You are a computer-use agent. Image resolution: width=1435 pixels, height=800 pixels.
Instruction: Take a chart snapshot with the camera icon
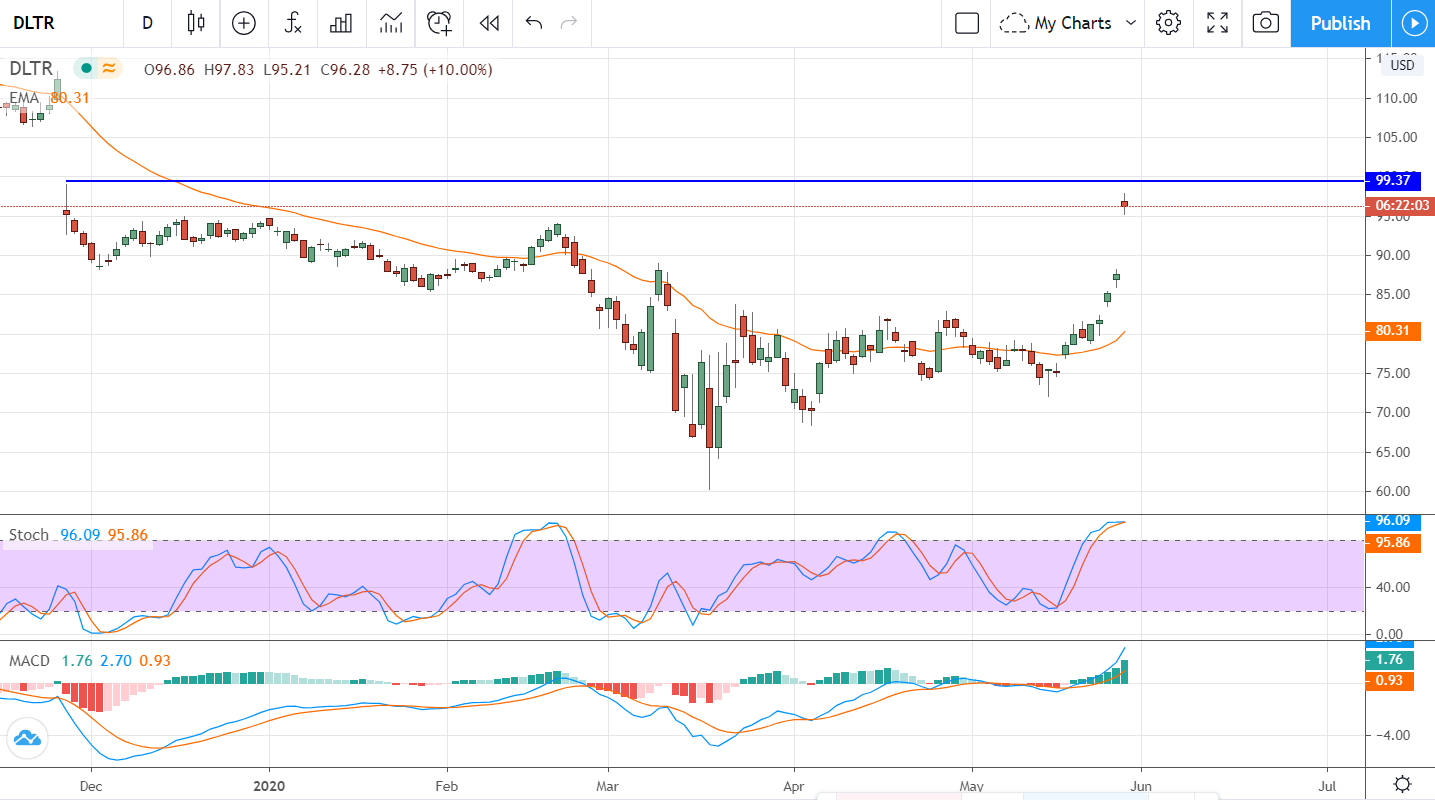[x=1266, y=23]
